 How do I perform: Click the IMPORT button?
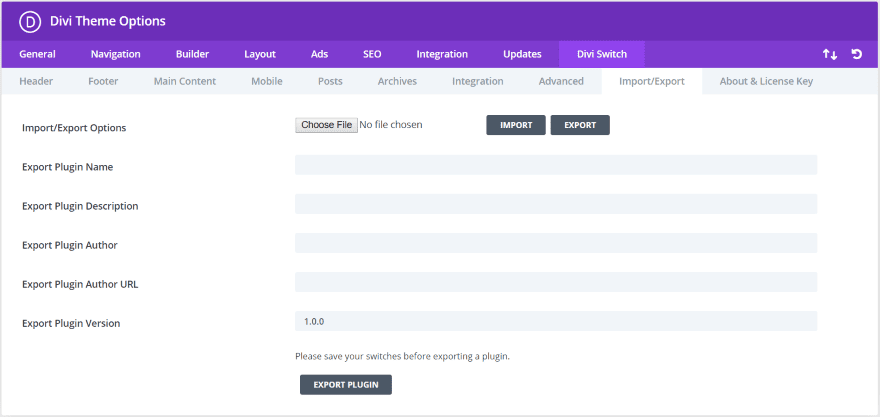516,125
